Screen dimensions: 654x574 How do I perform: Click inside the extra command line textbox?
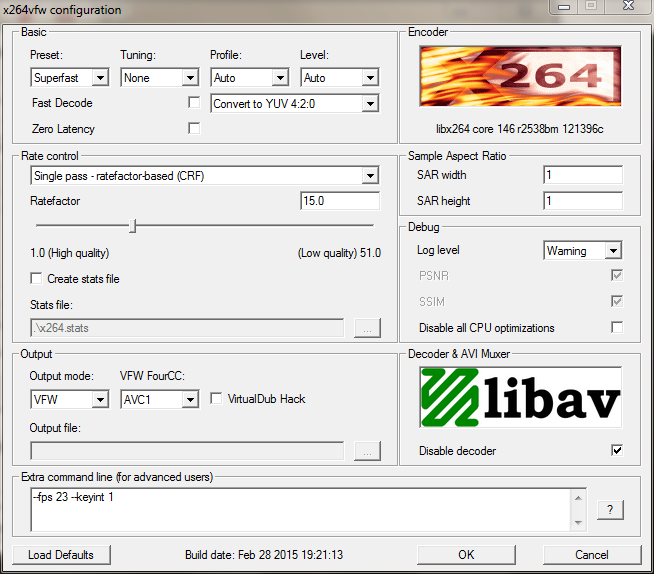point(300,510)
